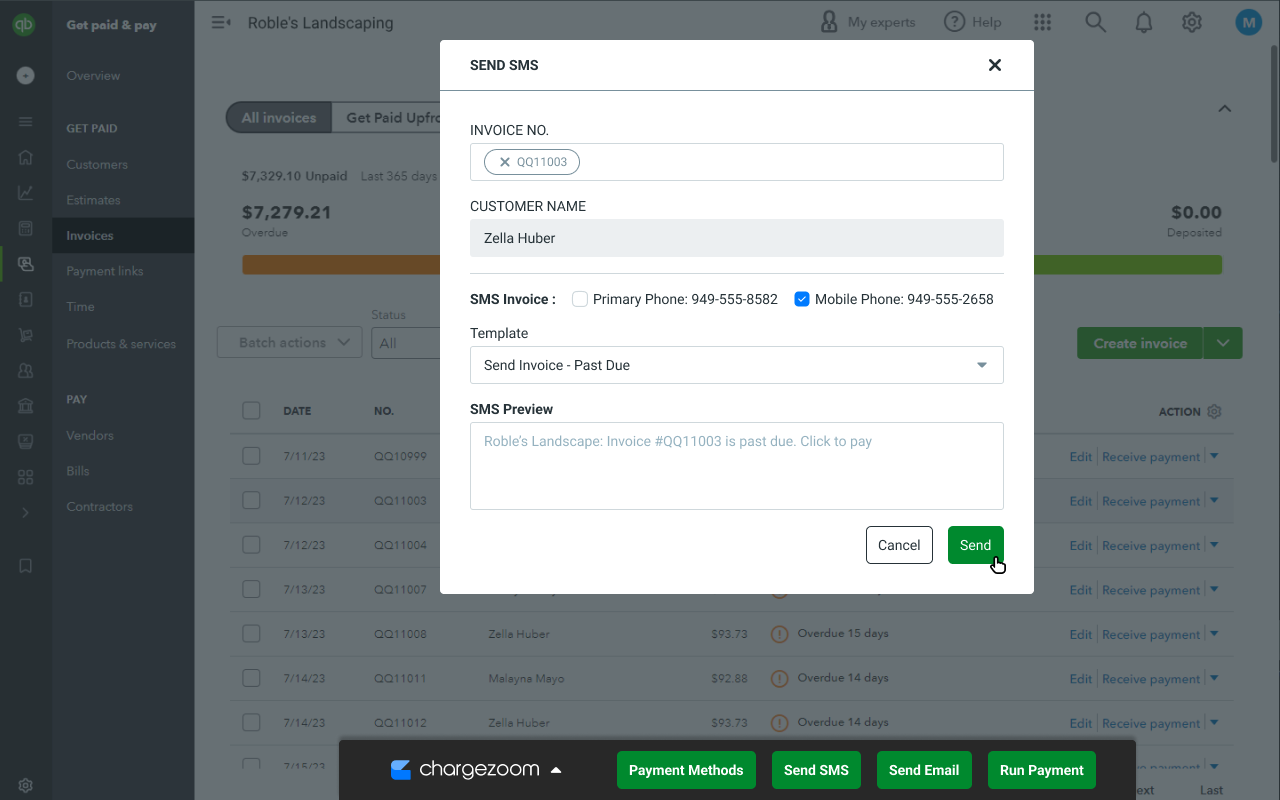Open the top bar settings gear
This screenshot has width=1280, height=800.
pyautogui.click(x=1191, y=22)
